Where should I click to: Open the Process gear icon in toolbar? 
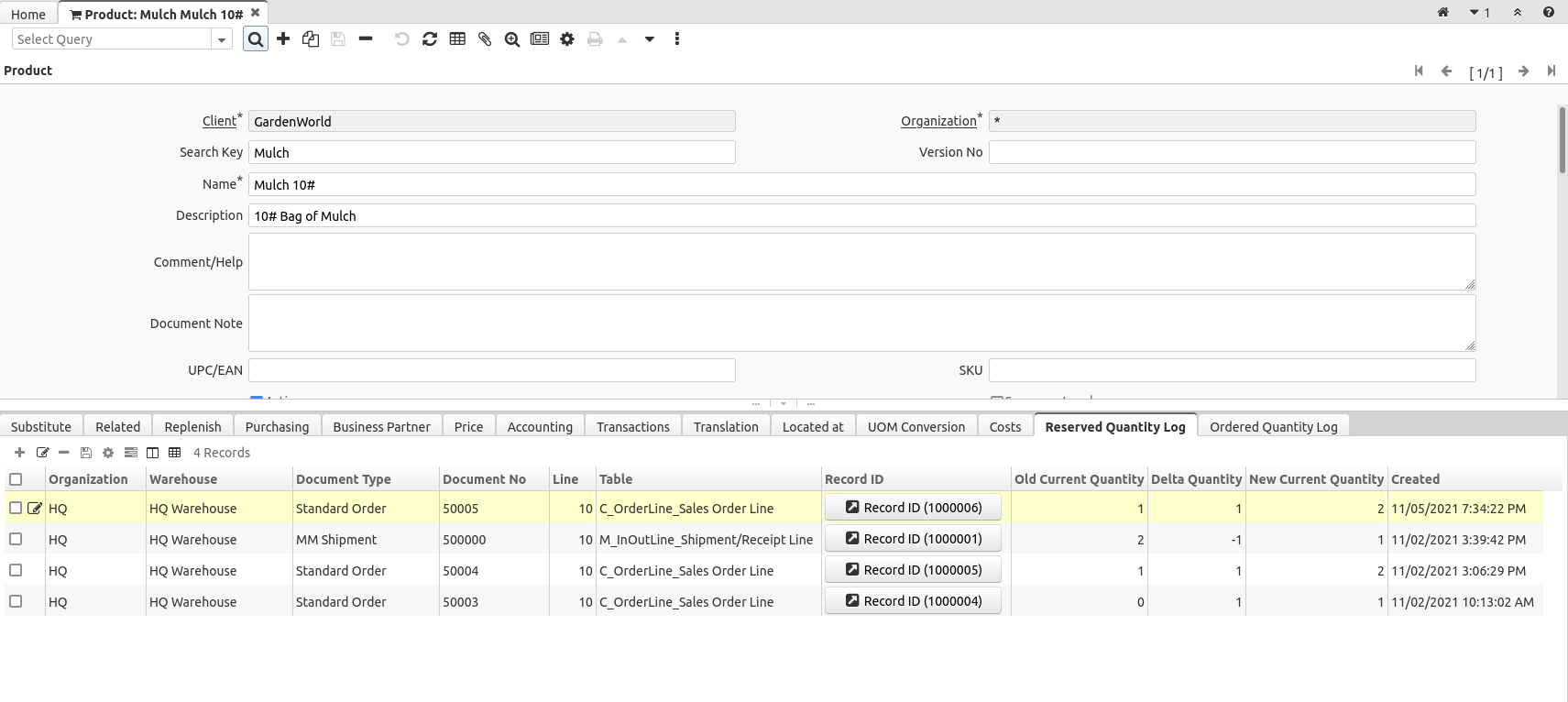[x=567, y=39]
